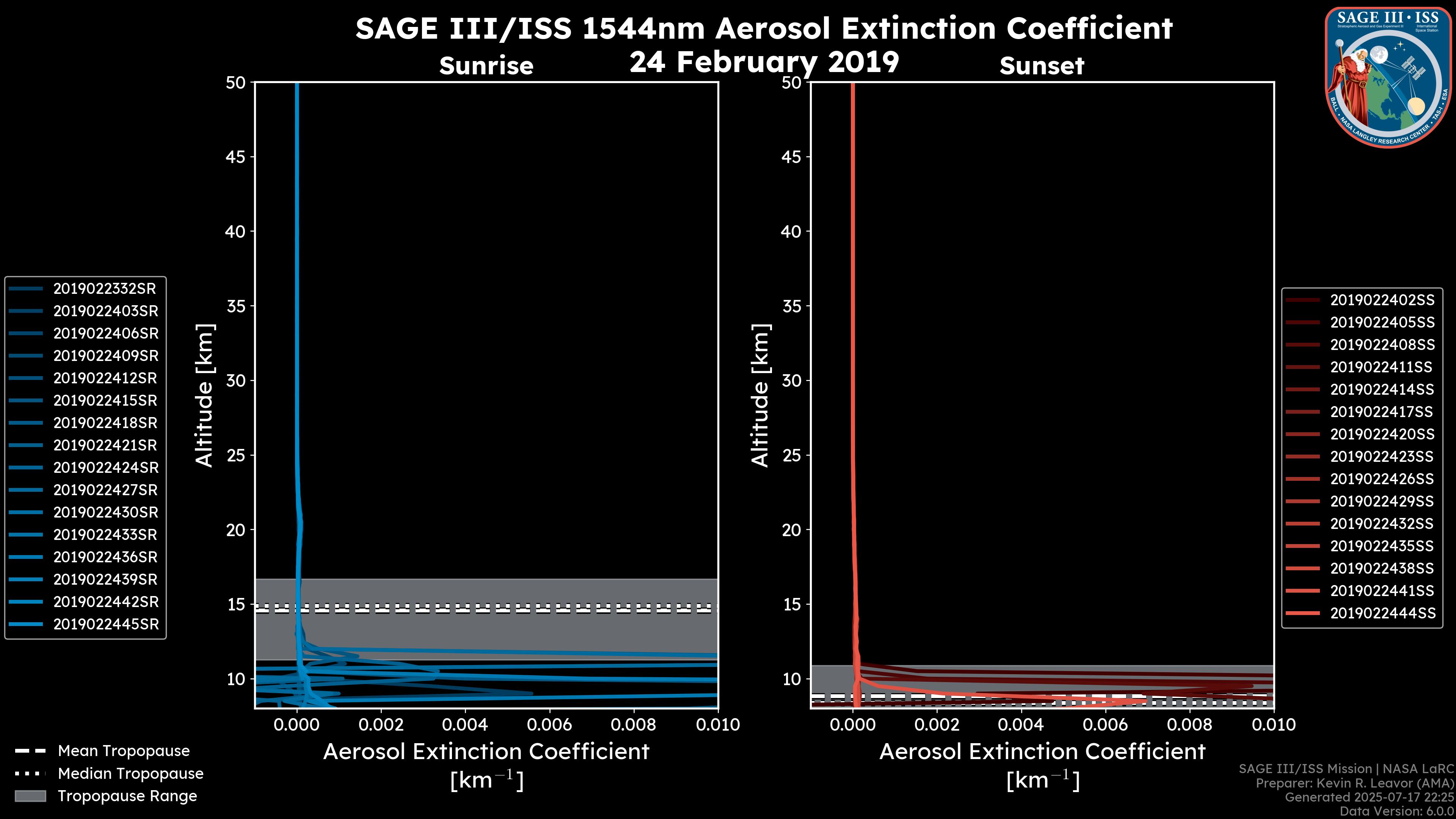
Task: Click the red line marker for 2019022426SS
Action: point(1302,479)
